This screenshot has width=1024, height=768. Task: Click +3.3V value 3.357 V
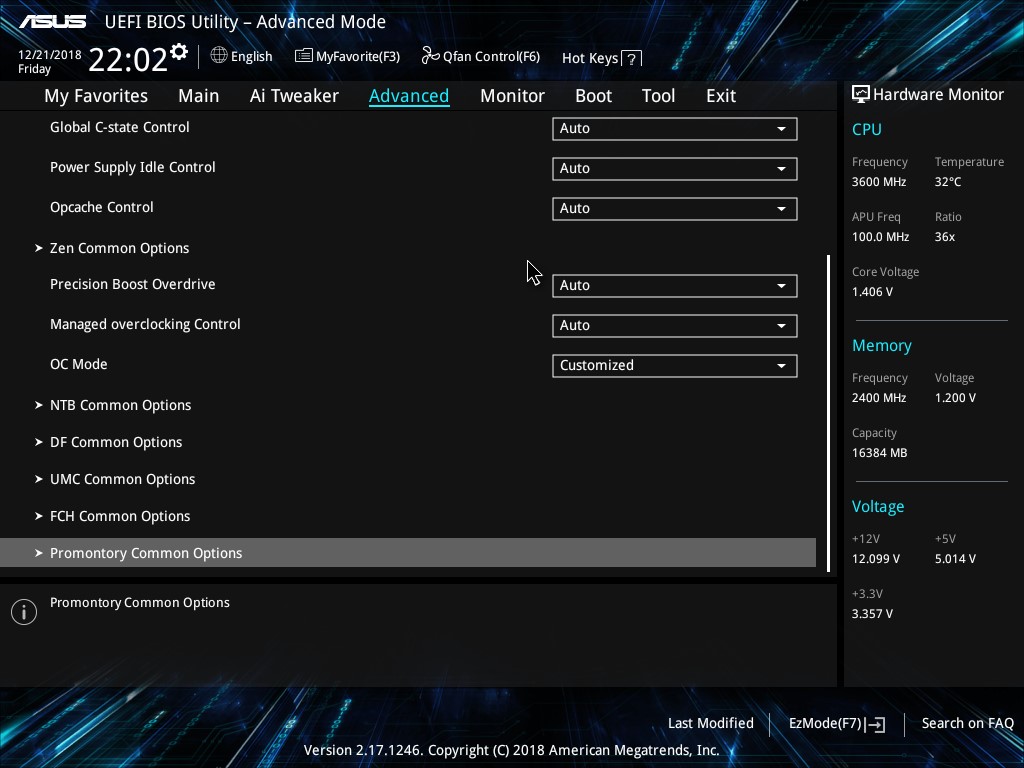click(872, 614)
